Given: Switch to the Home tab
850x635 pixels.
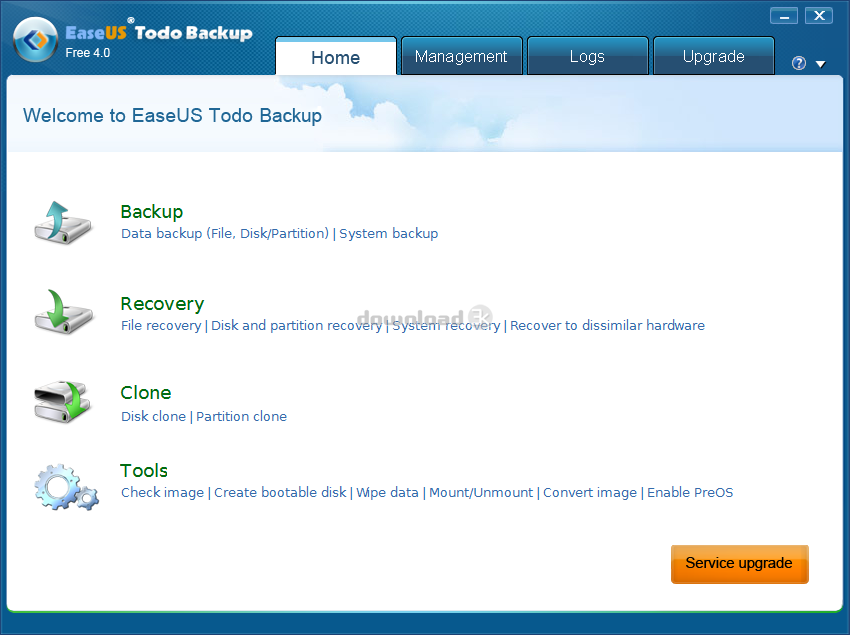Looking at the screenshot, I should [336, 56].
